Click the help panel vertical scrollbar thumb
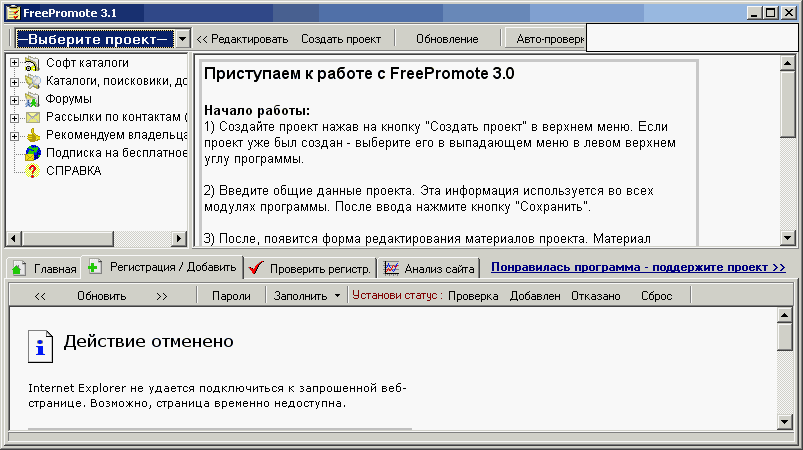This screenshot has width=803, height=450. point(787,104)
